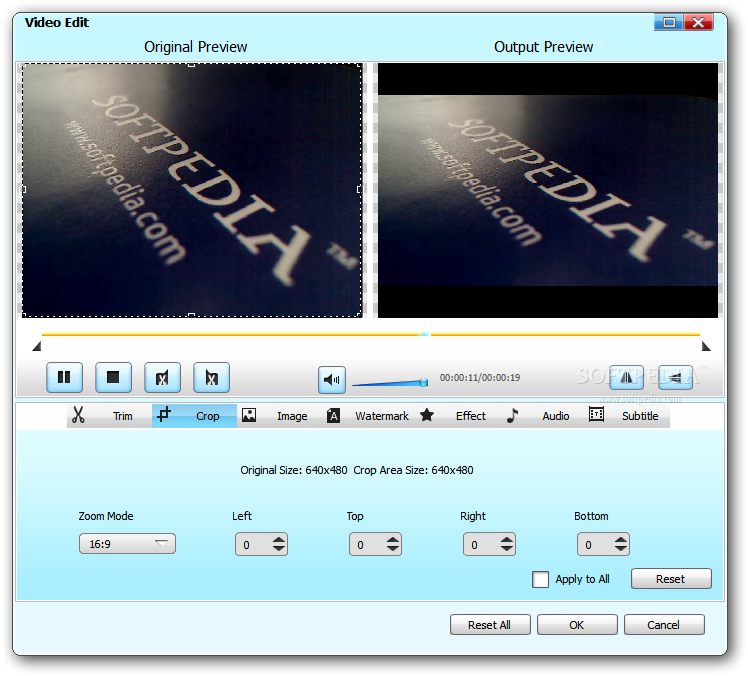The height and width of the screenshot is (676, 748).
Task: Click the top-middle crop handle
Action: tap(191, 64)
